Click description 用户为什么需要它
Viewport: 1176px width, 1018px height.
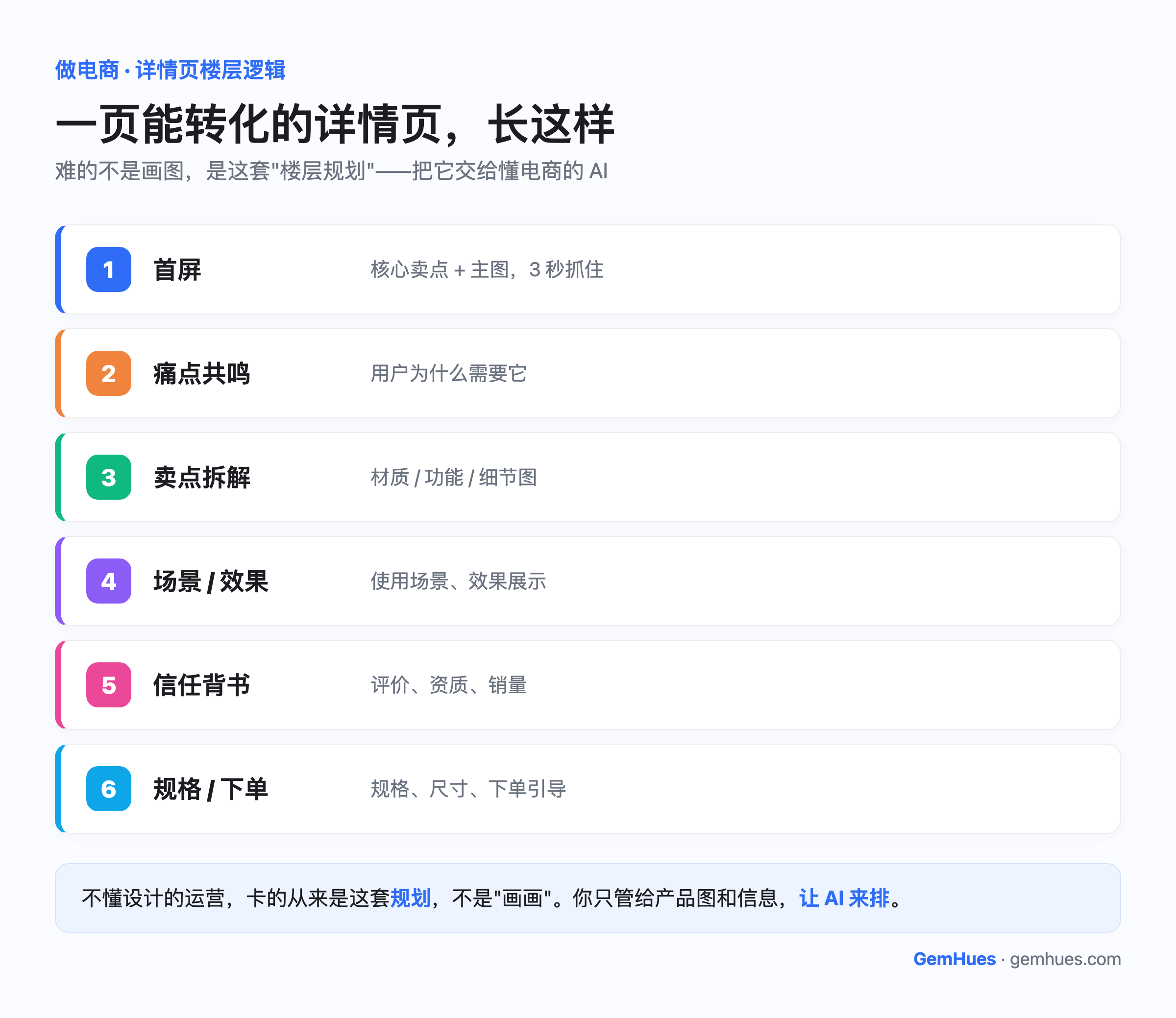click(449, 374)
